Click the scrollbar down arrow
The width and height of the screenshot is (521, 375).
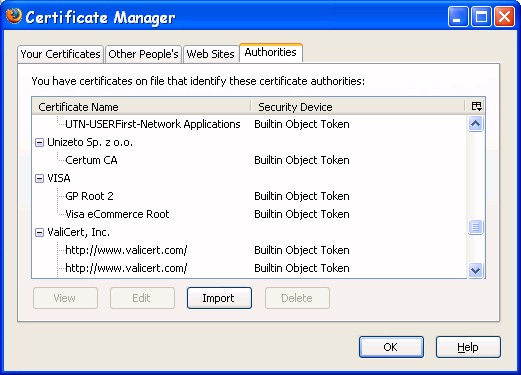click(476, 270)
